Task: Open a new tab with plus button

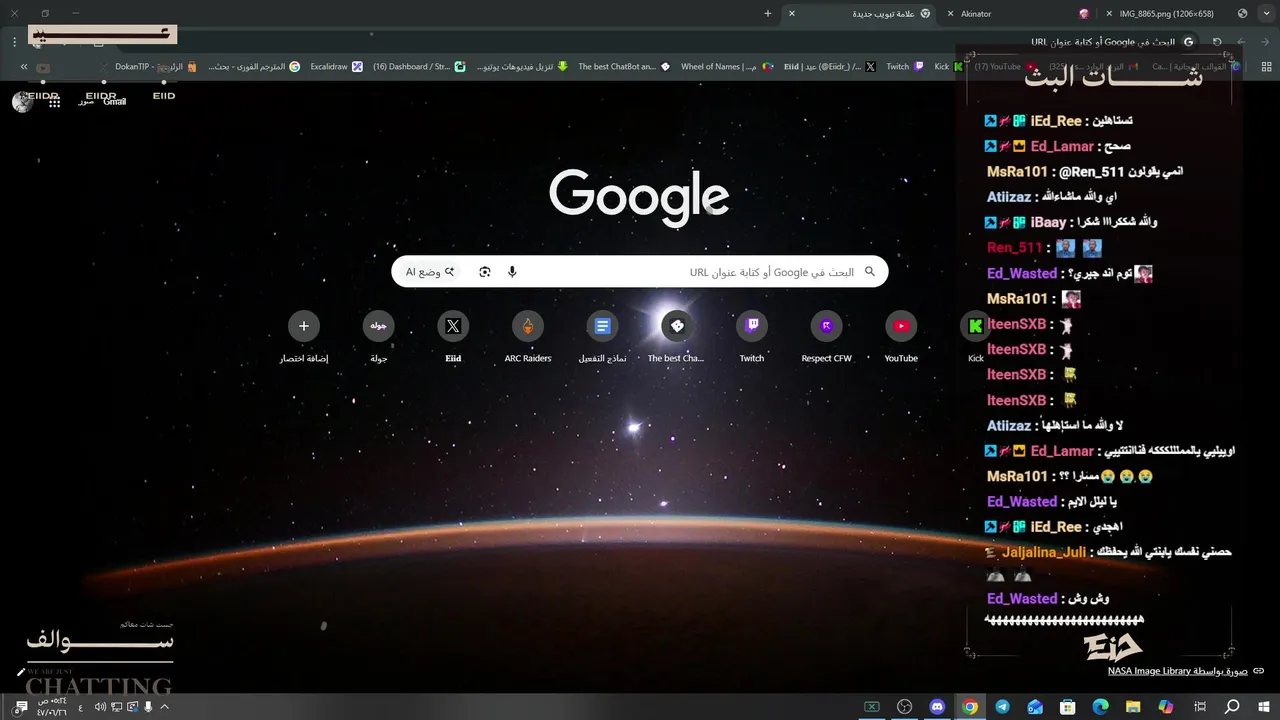Action: tap(768, 13)
